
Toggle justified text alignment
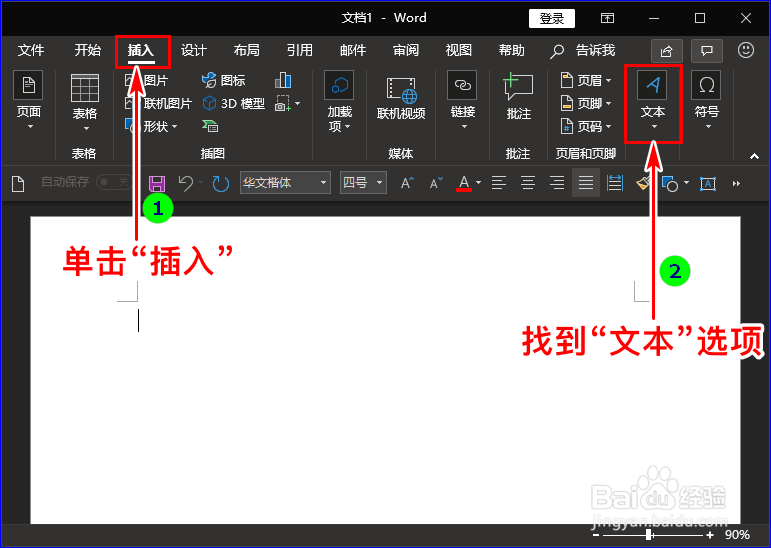(586, 183)
